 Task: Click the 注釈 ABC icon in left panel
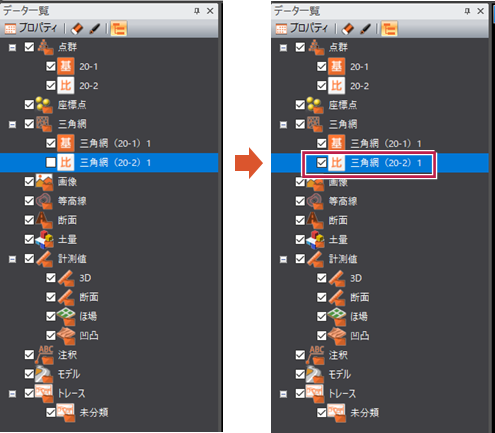45,355
